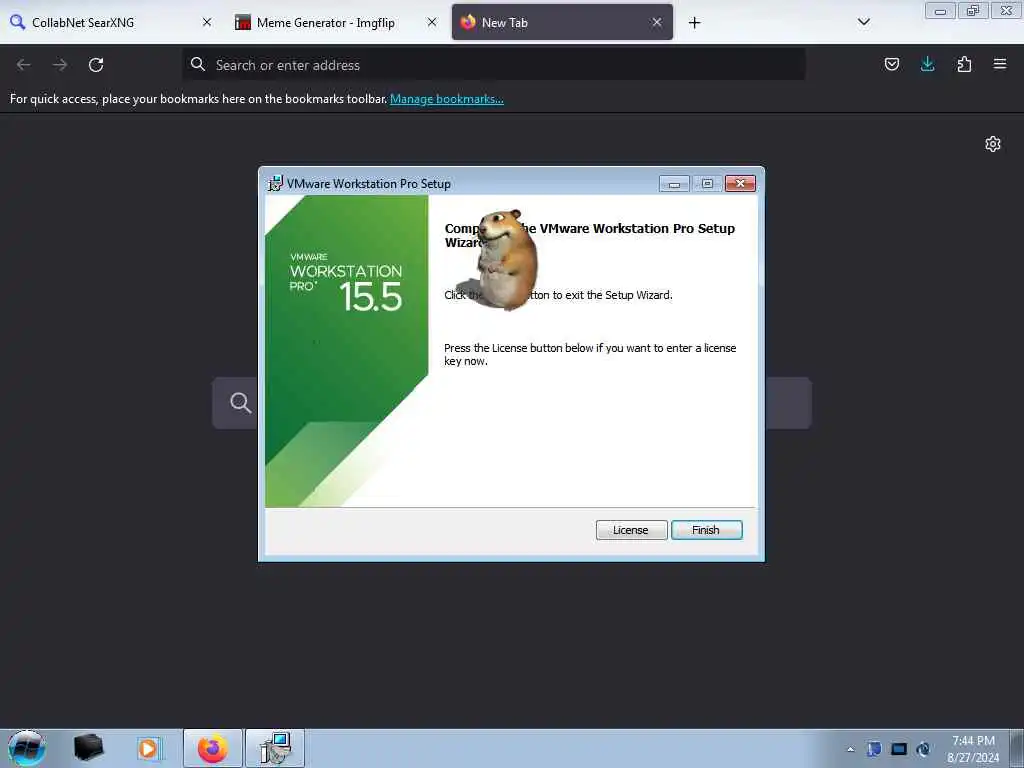This screenshot has height=768, width=1024.
Task: Close the Meme Generator tab
Action: coord(432,22)
